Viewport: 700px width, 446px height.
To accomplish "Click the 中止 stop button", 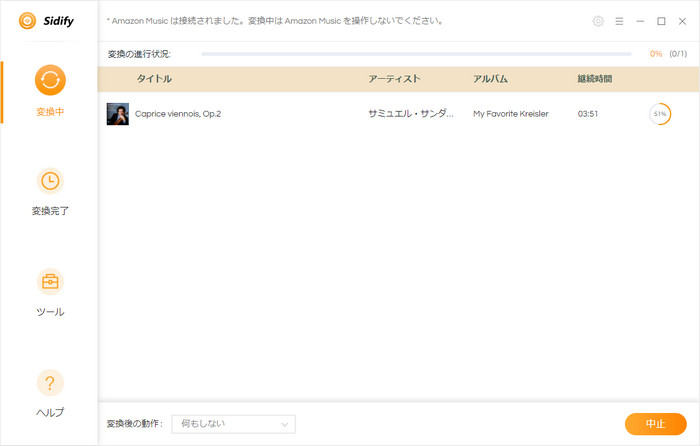I will click(655, 424).
